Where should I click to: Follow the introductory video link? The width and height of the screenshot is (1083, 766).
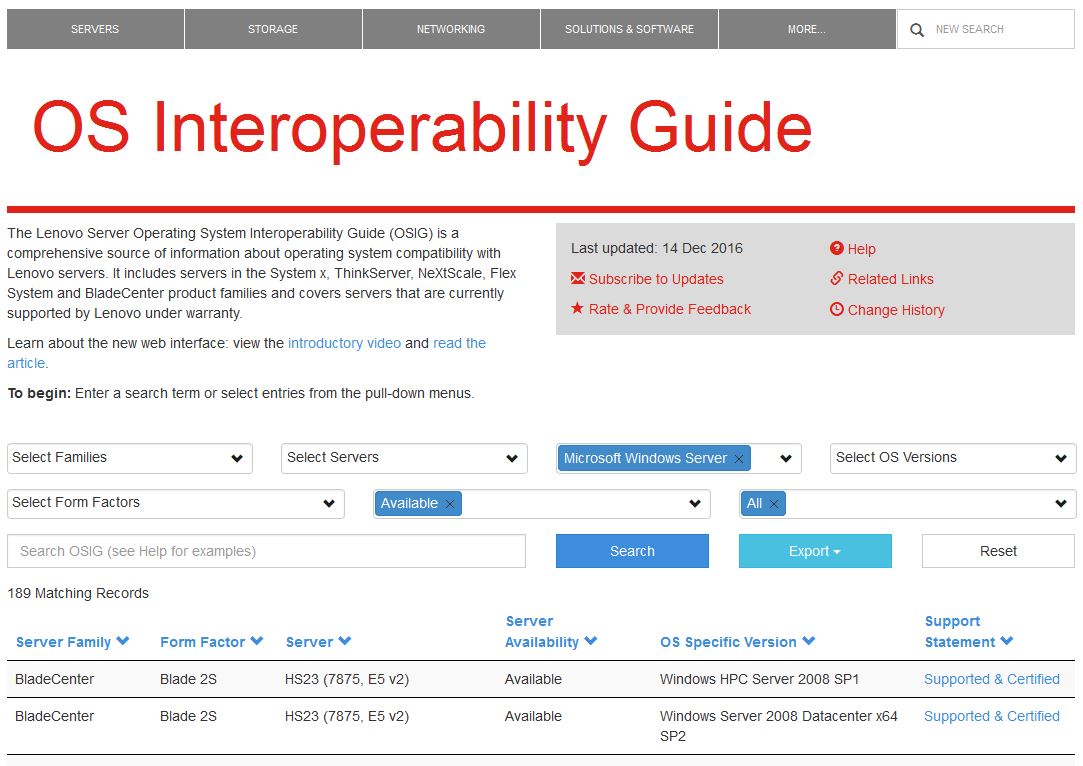pos(344,343)
